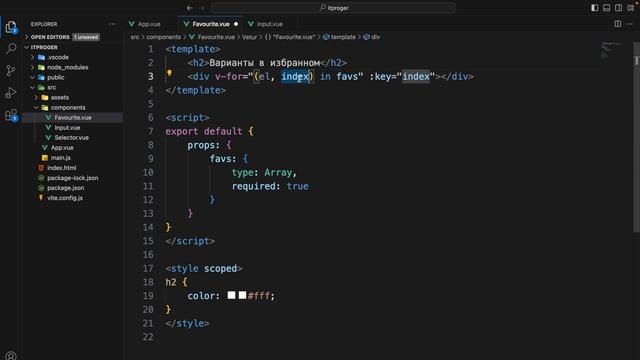Screen dimensions: 640x360
Task: Click the 1 unsaved badge
Action: tap(86, 37)
